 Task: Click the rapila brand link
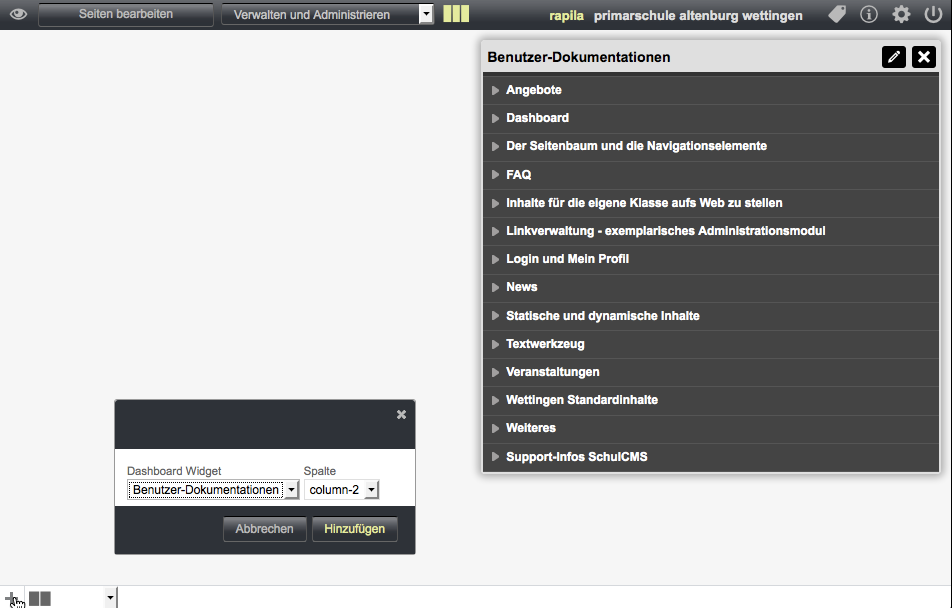(x=566, y=16)
